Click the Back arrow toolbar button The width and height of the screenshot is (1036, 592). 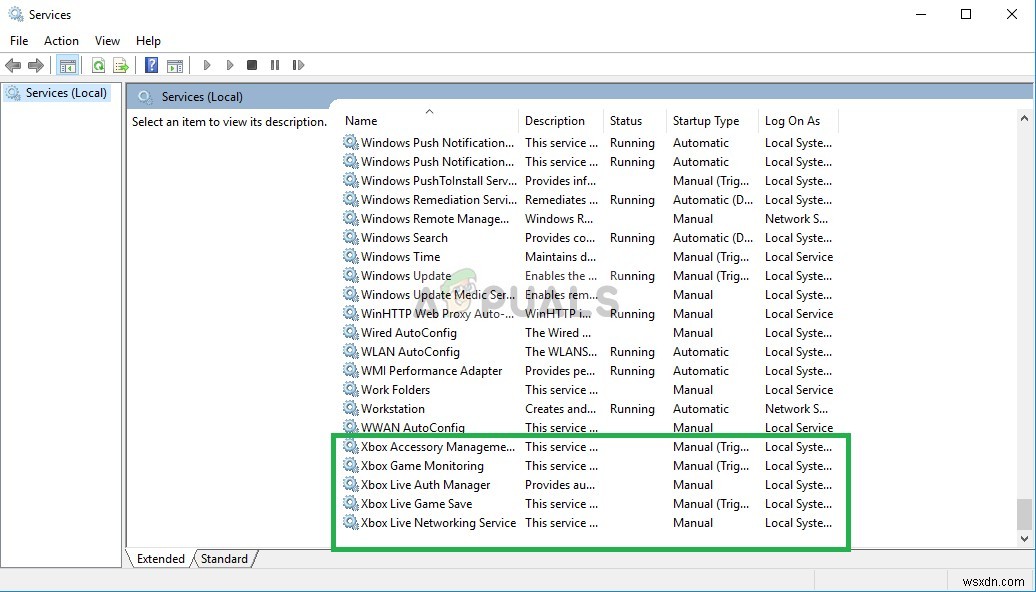point(13,65)
